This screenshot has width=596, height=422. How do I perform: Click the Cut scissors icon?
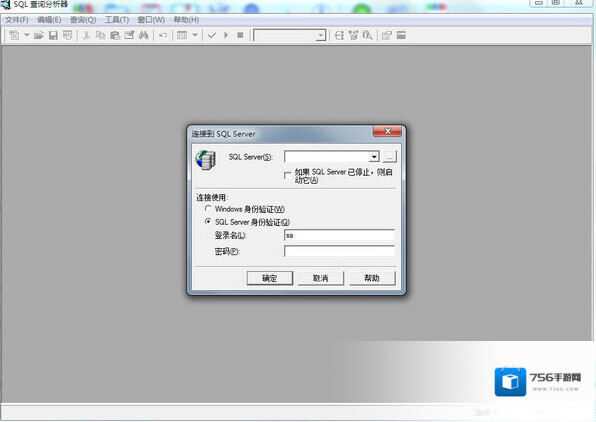point(86,35)
